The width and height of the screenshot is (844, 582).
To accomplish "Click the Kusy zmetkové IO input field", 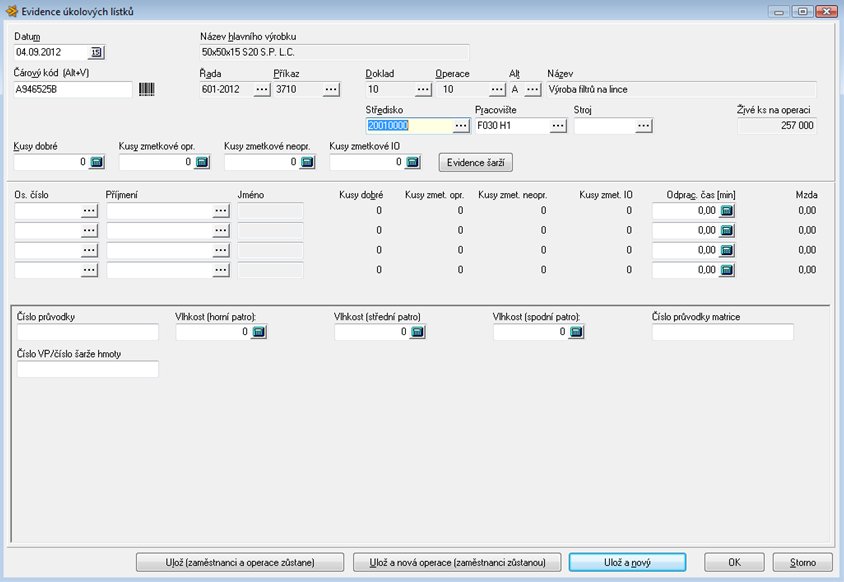I will (368, 162).
